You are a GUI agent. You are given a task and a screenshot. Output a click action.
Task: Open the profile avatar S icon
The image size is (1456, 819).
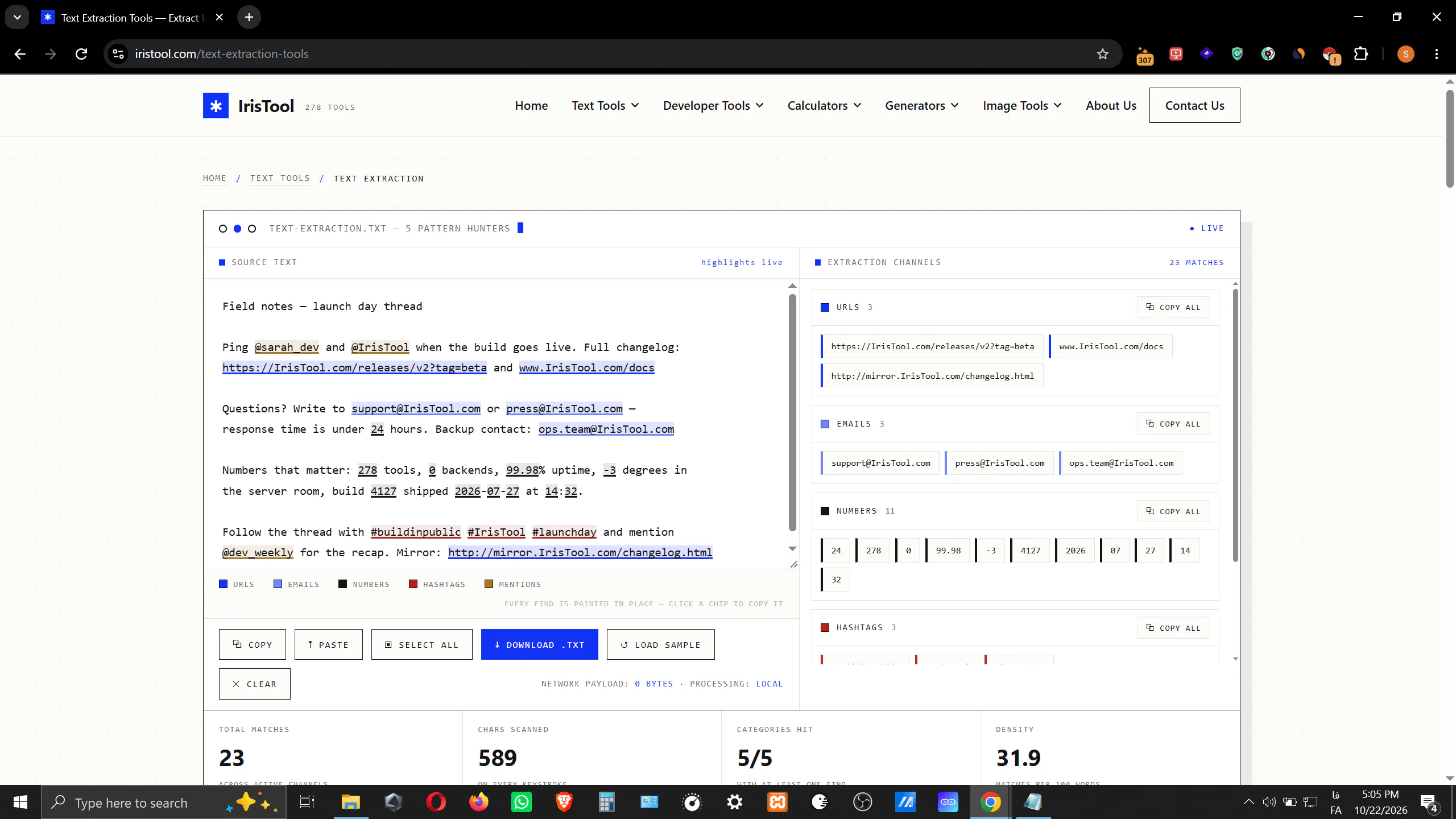pyautogui.click(x=1406, y=54)
